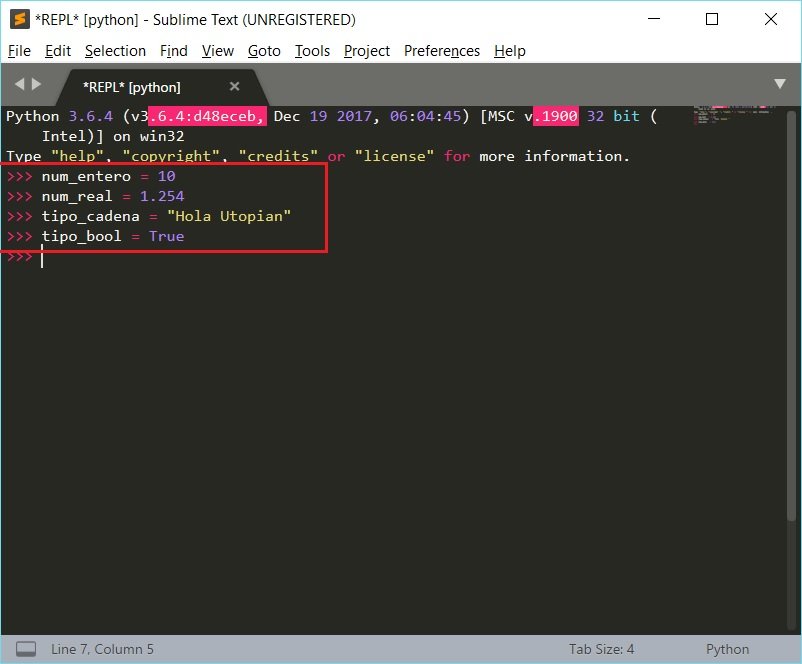Close the *REPL* [python] tab

click(234, 86)
